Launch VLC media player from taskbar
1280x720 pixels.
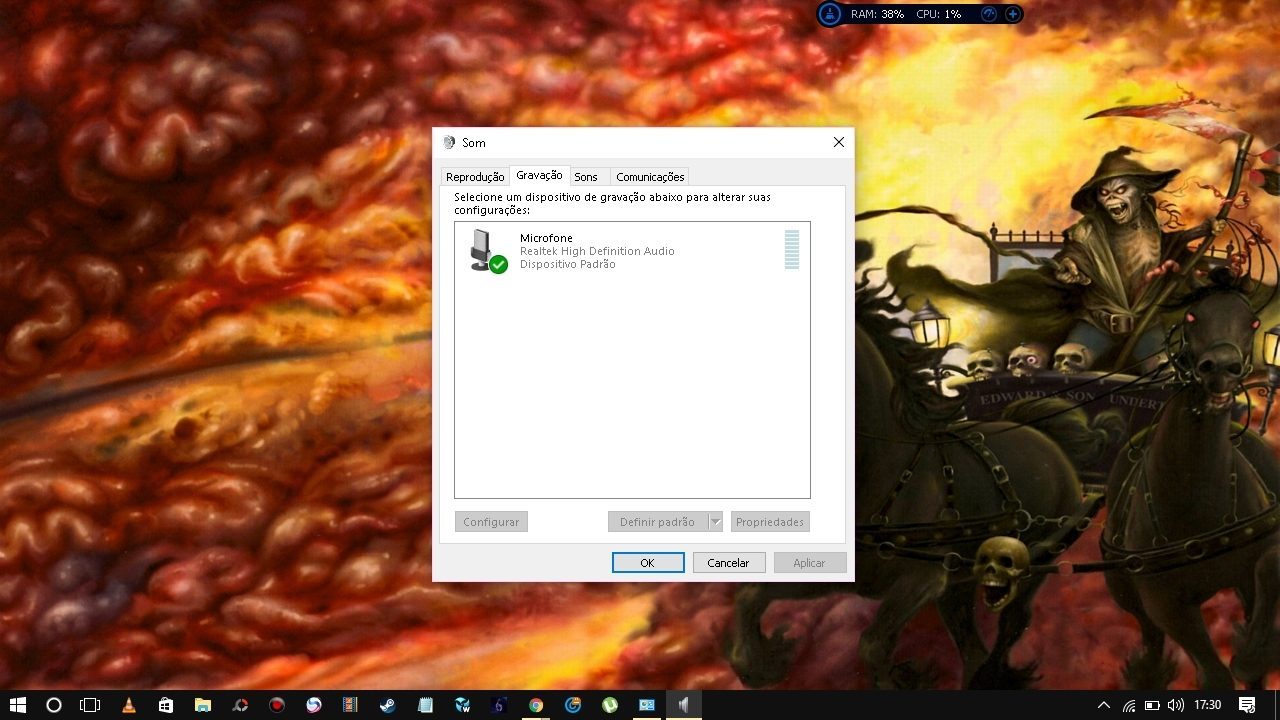128,705
